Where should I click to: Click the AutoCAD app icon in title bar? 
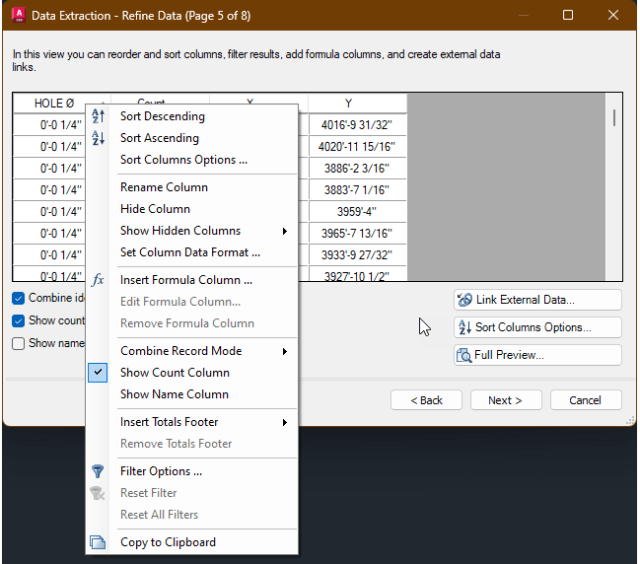[x=19, y=15]
